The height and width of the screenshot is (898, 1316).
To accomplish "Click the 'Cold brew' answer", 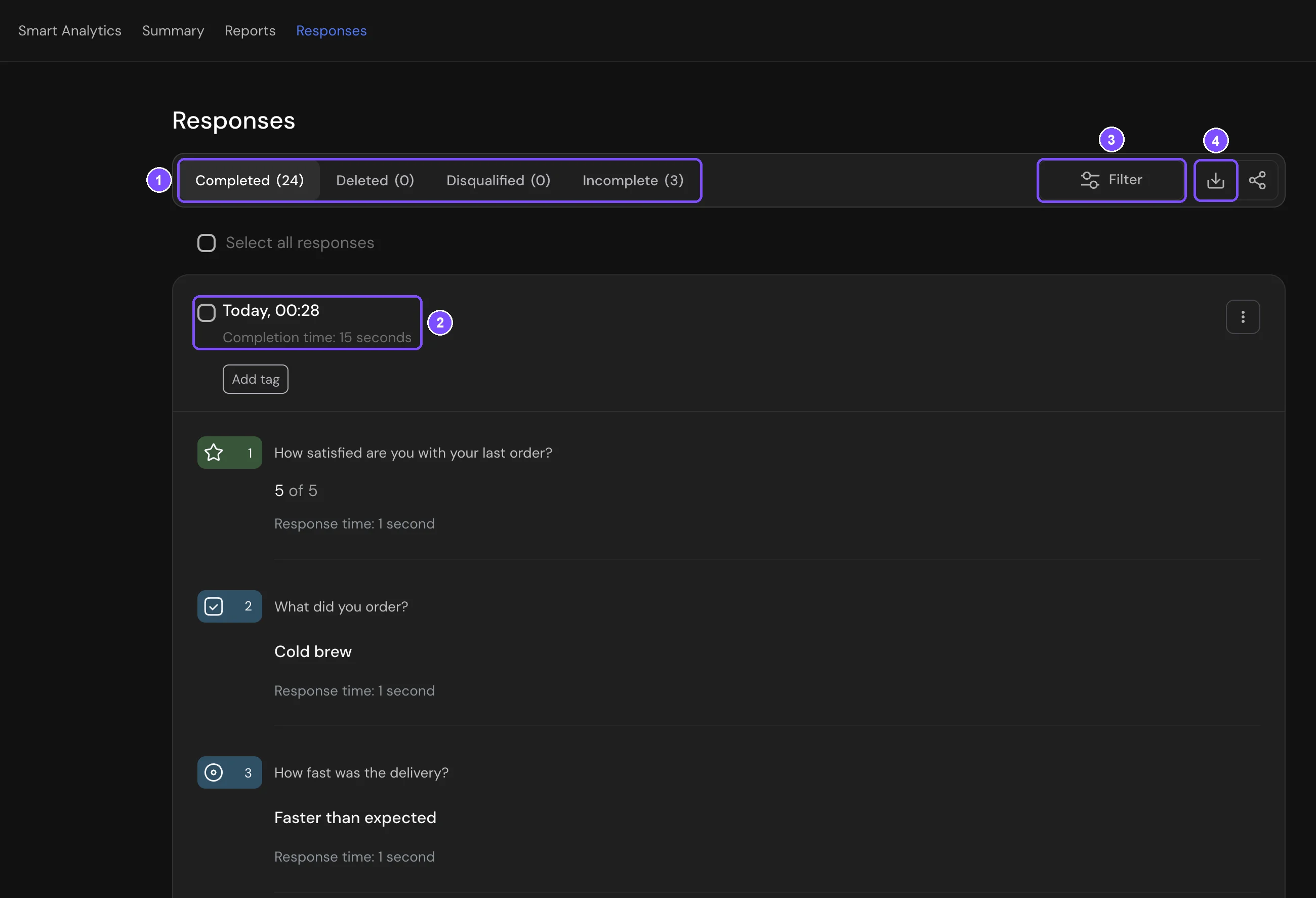I will coord(313,651).
